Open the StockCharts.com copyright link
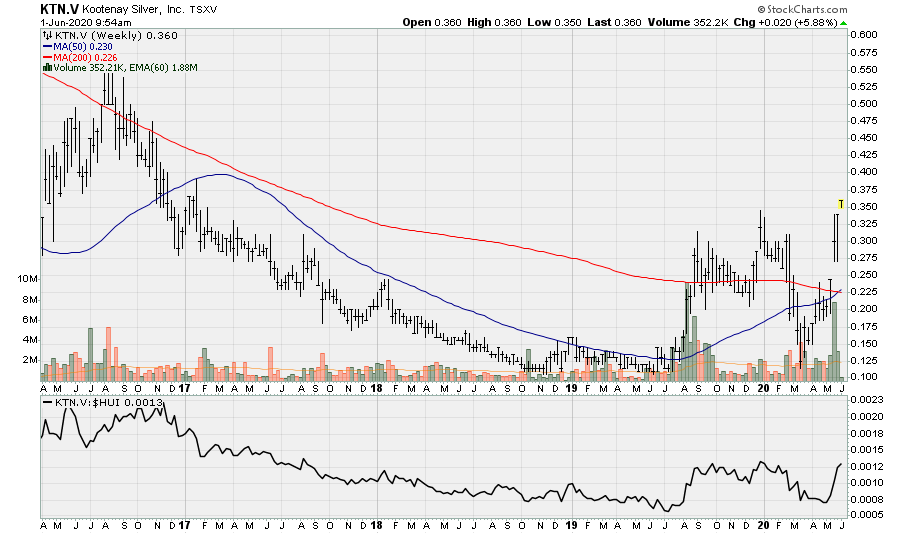 (x=802, y=9)
